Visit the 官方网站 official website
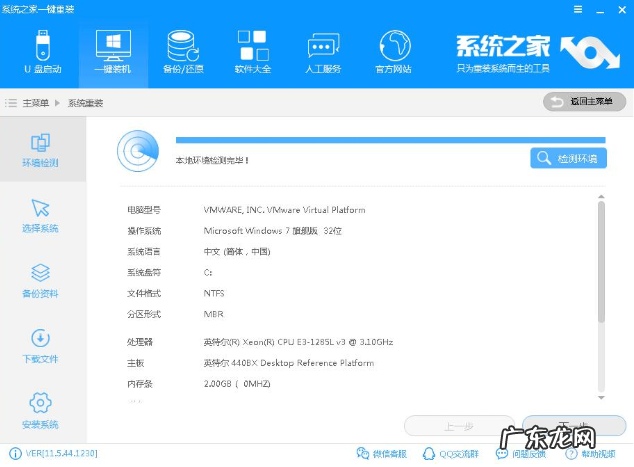The height and width of the screenshot is (467, 634). (x=394, y=52)
